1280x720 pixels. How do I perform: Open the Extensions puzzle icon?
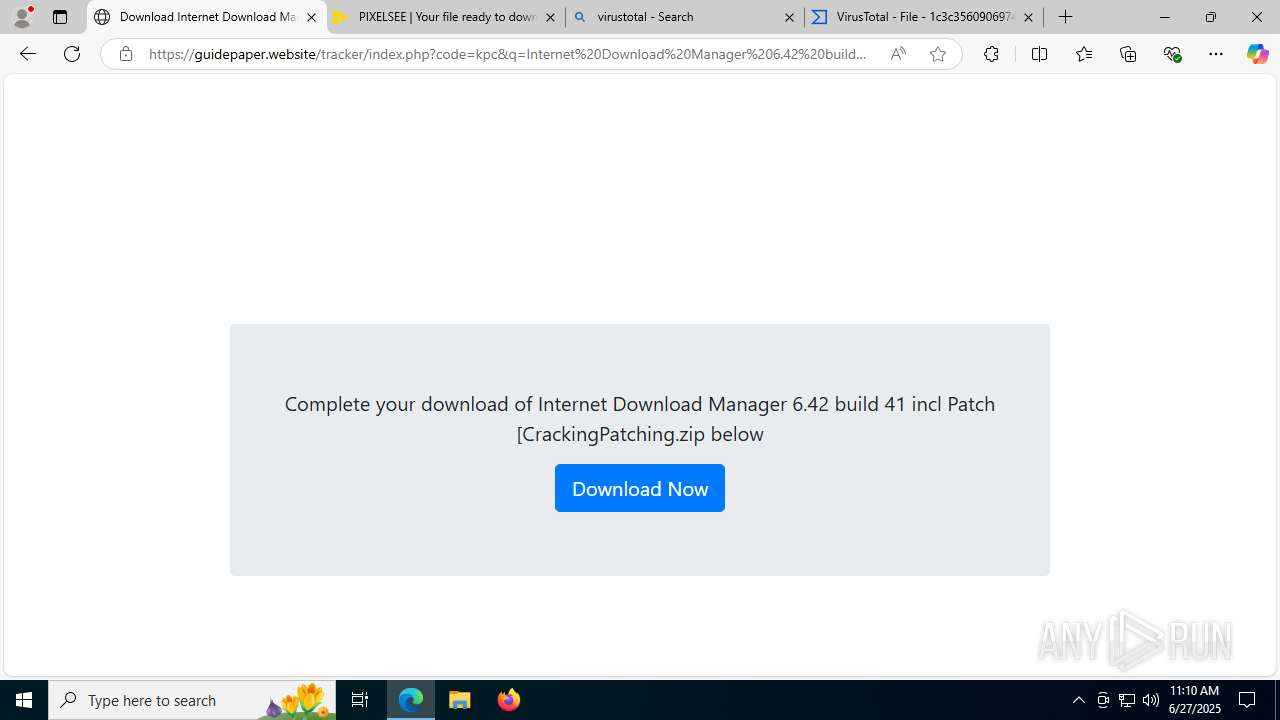coord(991,54)
